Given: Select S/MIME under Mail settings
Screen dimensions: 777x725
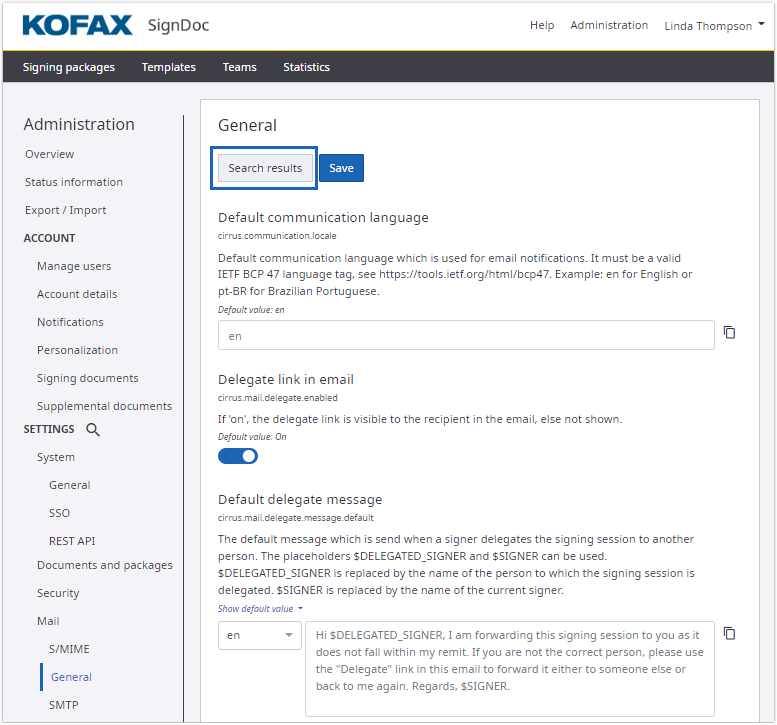Looking at the screenshot, I should pos(69,649).
